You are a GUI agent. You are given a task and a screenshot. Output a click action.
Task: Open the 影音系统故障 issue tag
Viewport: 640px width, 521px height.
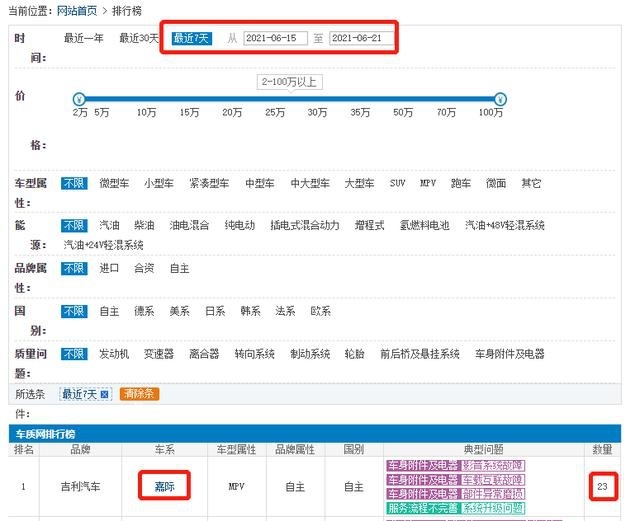(492, 465)
